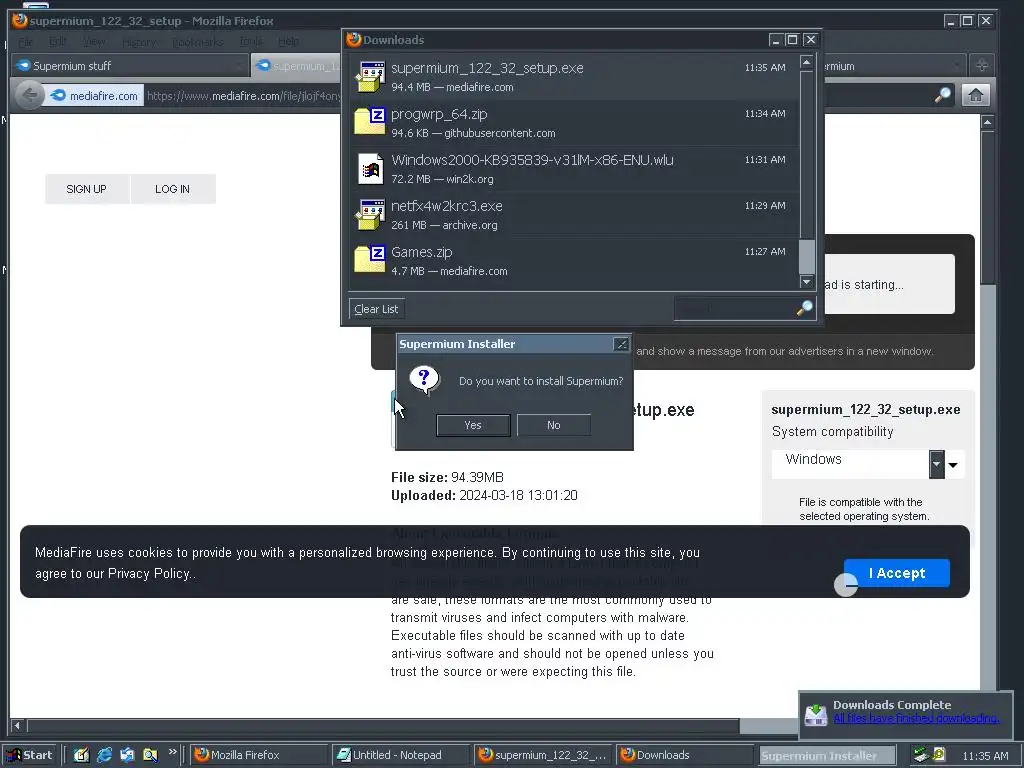This screenshot has width=1024, height=768.
Task: Switch to the supermium_1... MediaFire tab
Action: (x=298, y=66)
